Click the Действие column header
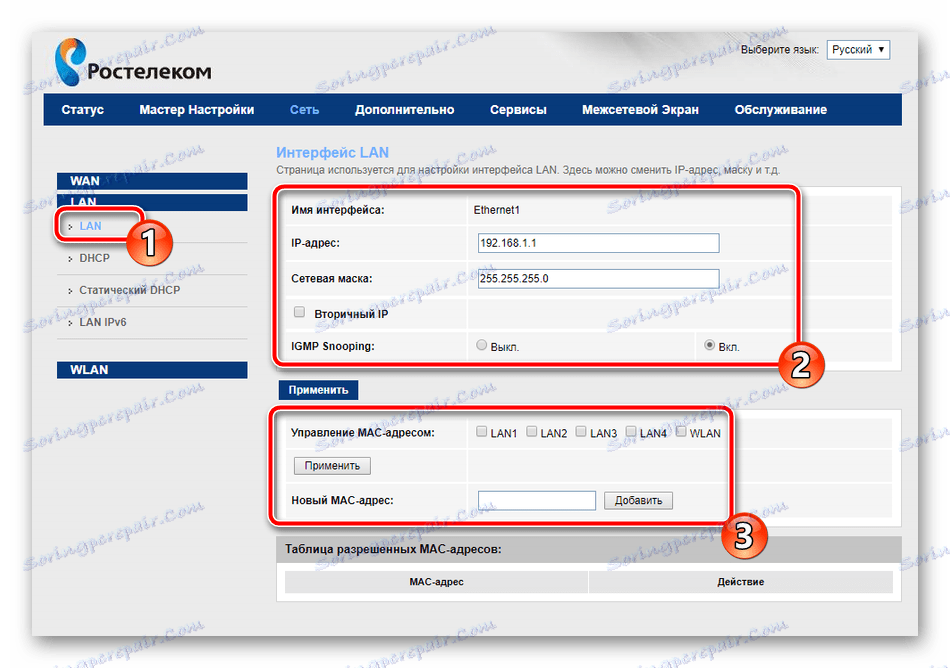Viewport: 950px width, 668px height. coord(740,582)
